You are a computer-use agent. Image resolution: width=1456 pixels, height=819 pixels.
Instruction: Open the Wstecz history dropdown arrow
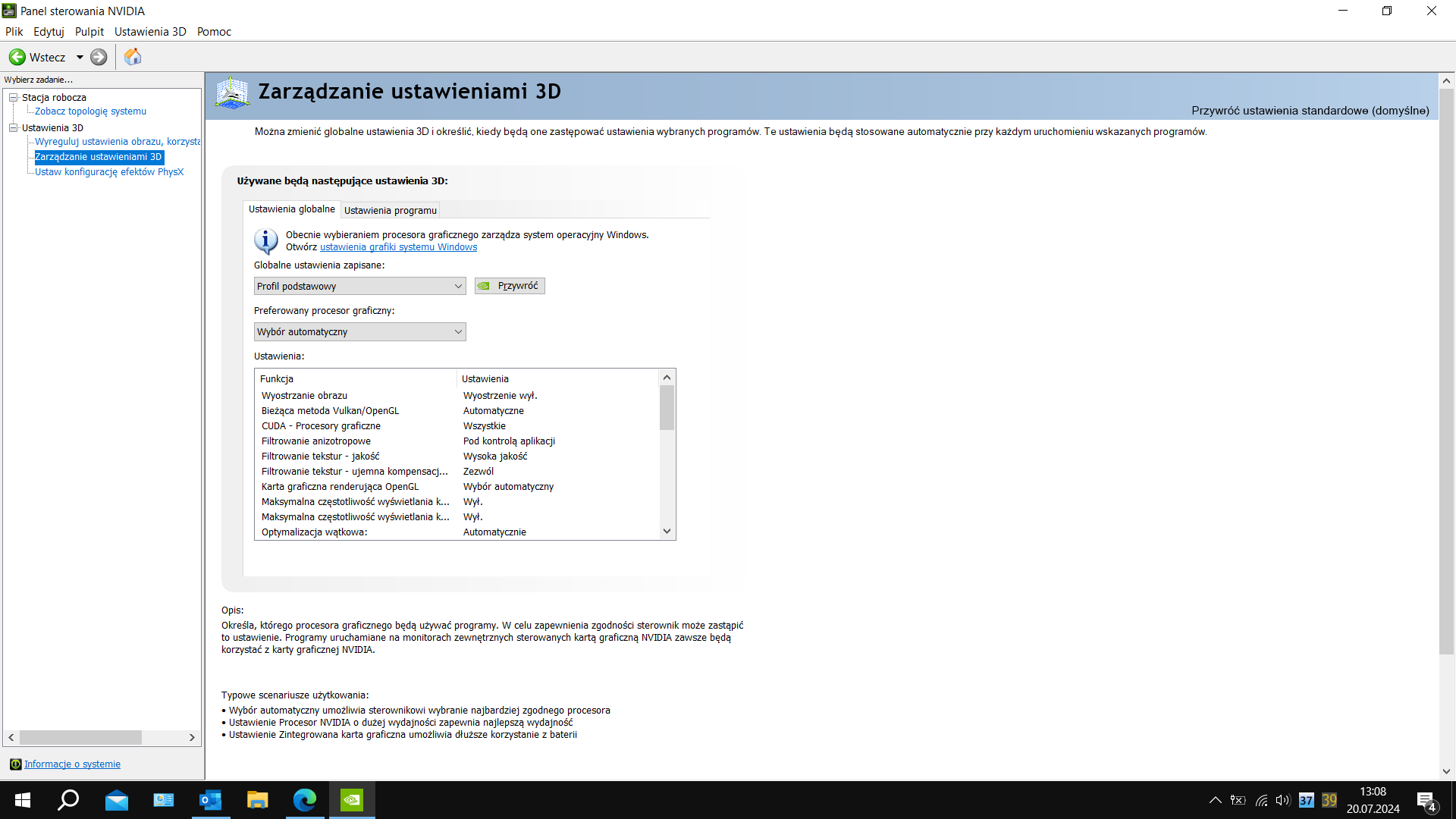point(80,57)
